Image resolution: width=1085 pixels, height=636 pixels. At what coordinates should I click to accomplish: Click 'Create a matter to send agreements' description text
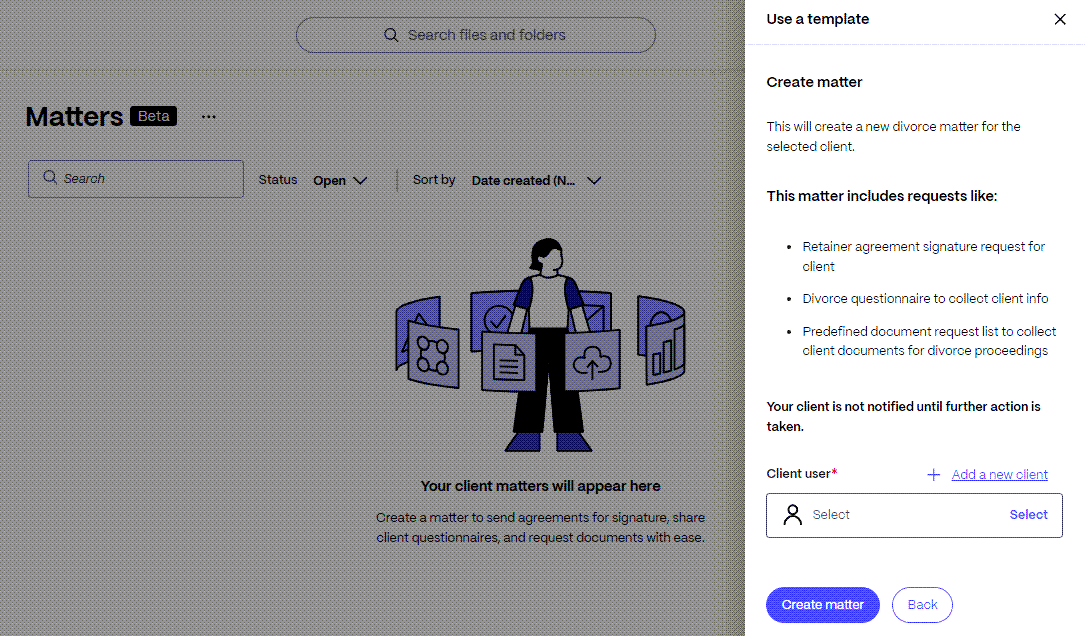pos(540,528)
